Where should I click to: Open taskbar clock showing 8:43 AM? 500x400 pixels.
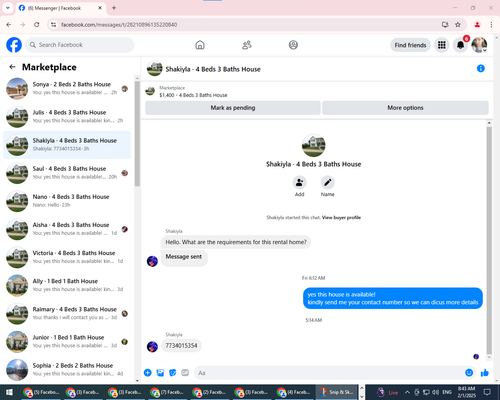coord(466,392)
